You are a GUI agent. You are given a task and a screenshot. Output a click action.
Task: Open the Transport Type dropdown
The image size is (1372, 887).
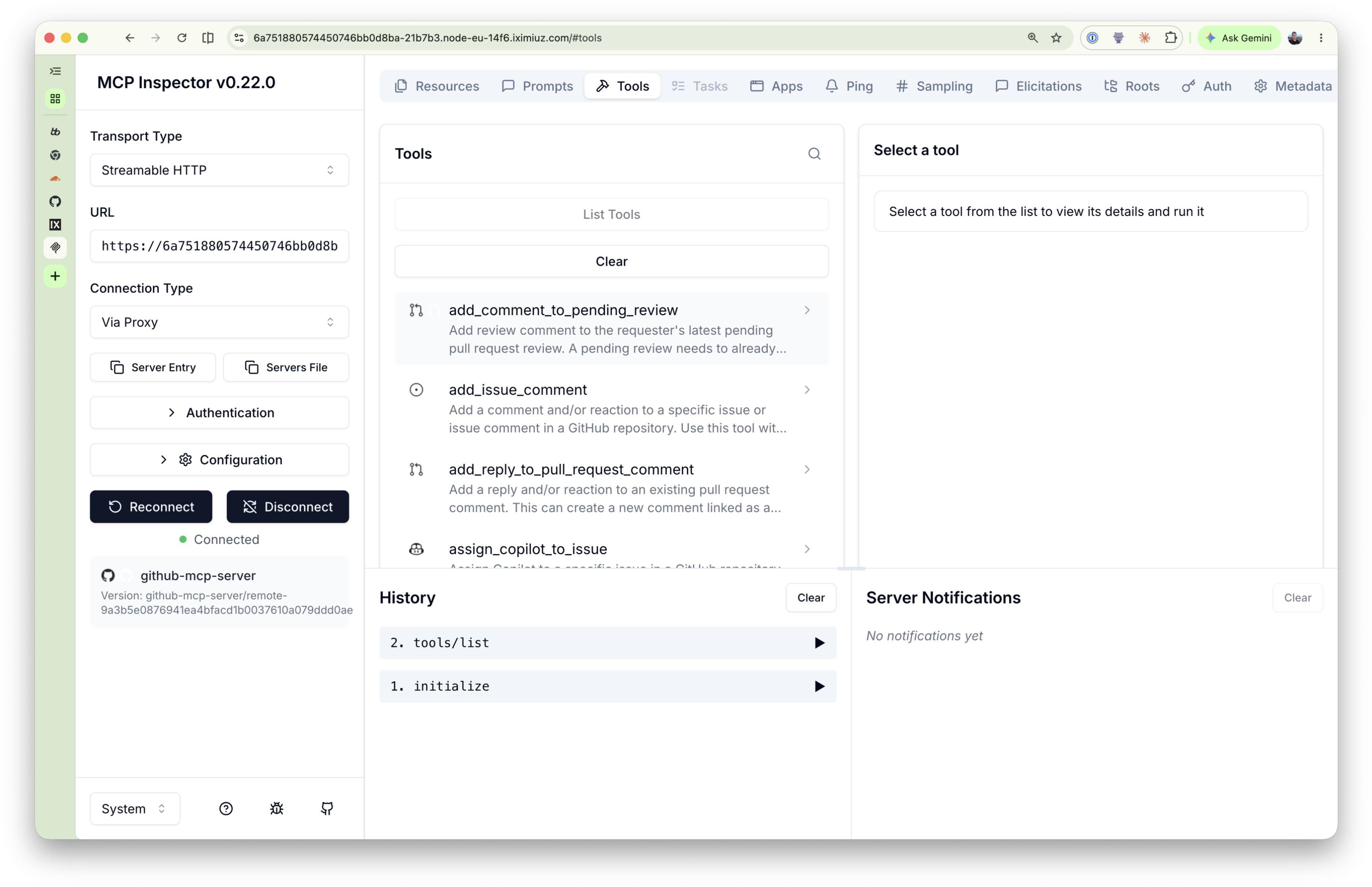tap(220, 170)
